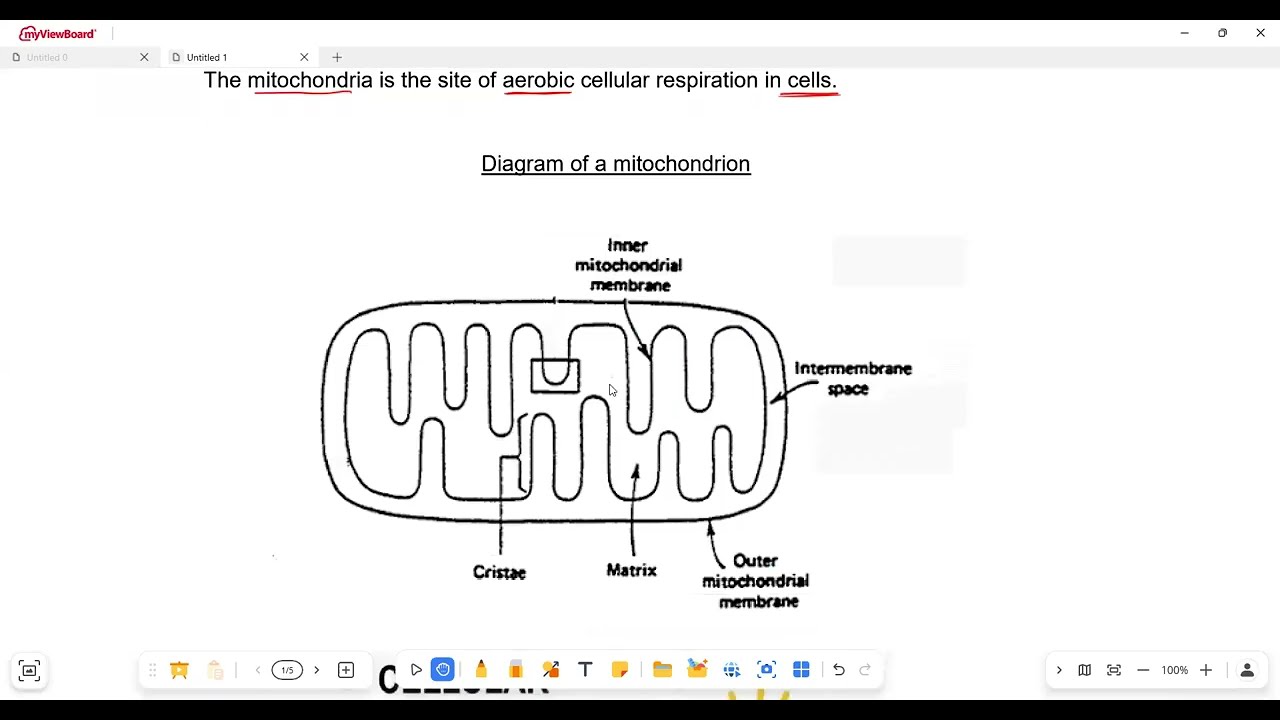Select the pen tool
The image size is (1280, 720).
pyautogui.click(x=481, y=670)
